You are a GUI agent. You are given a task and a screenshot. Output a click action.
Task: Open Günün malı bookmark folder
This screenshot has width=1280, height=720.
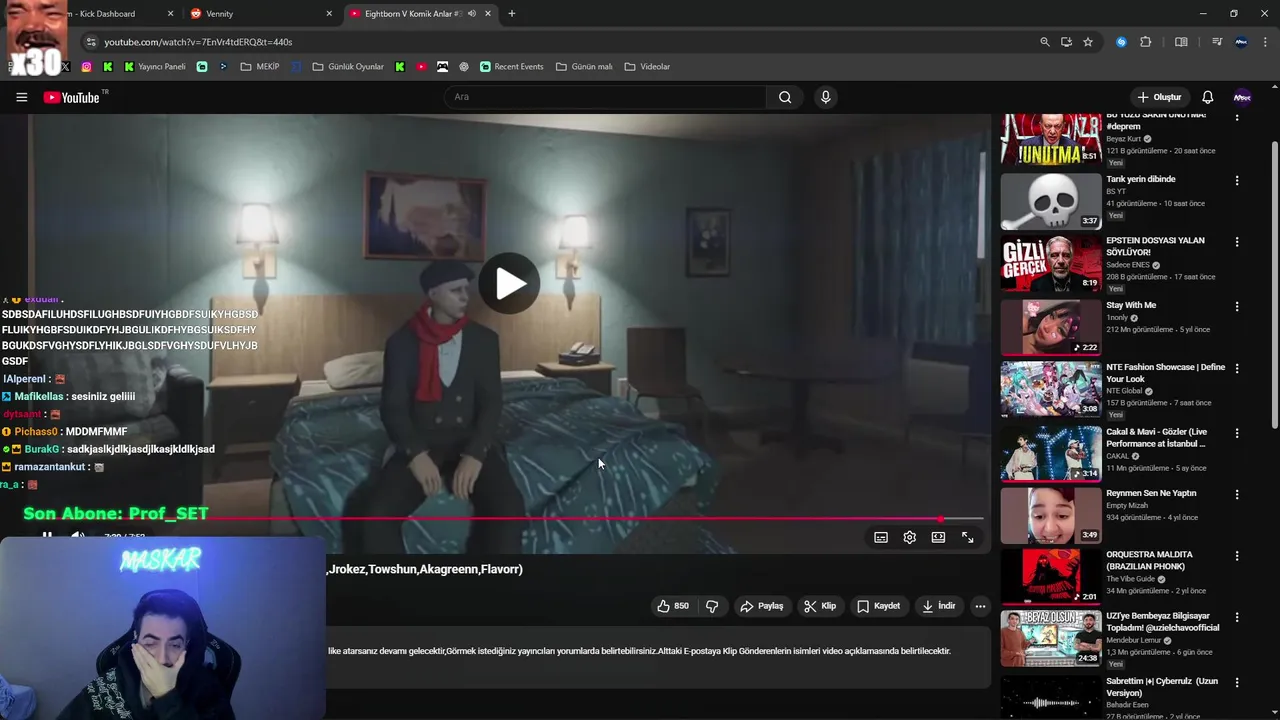click(584, 67)
